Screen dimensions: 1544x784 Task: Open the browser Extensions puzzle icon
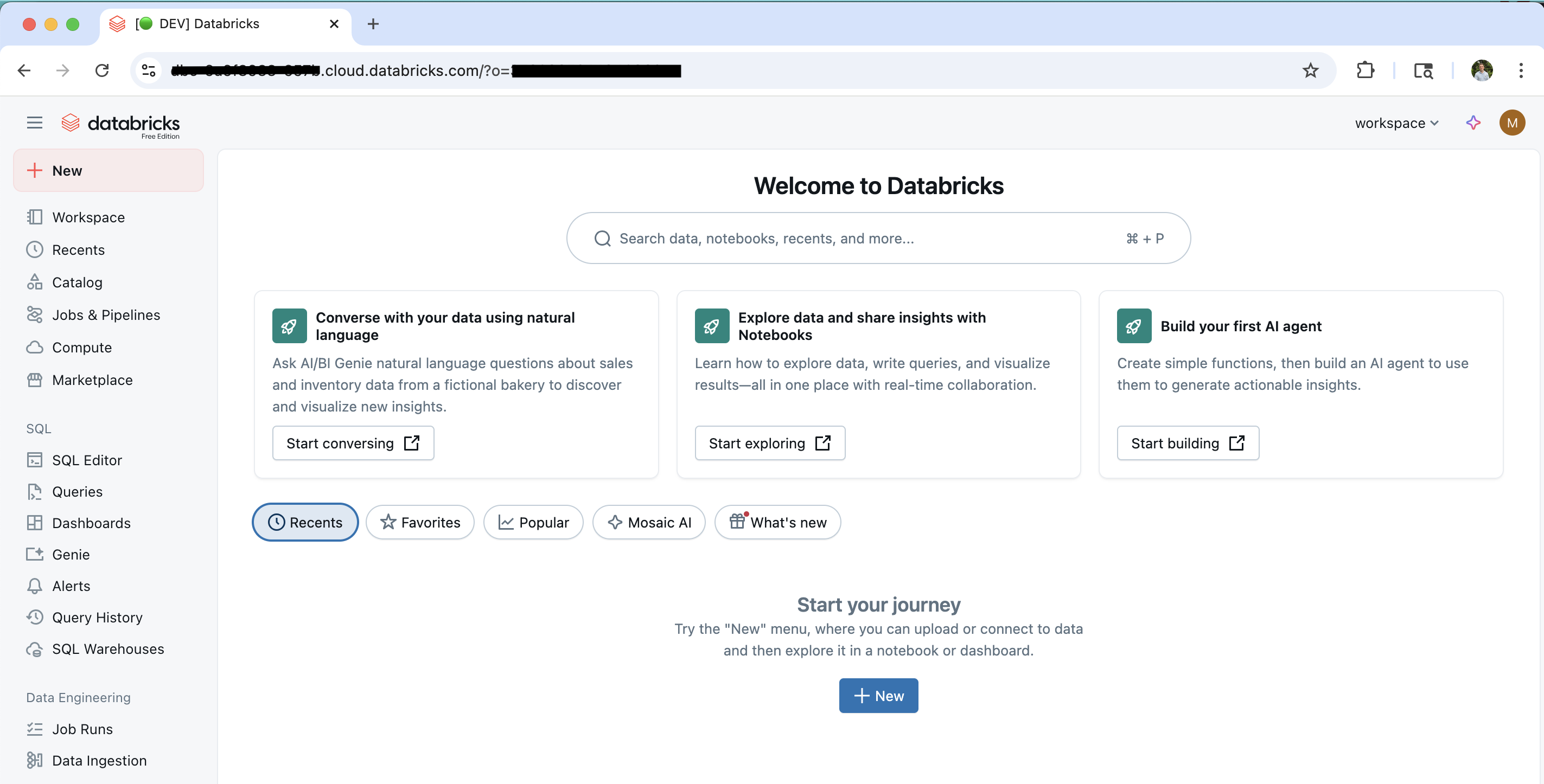point(1365,70)
